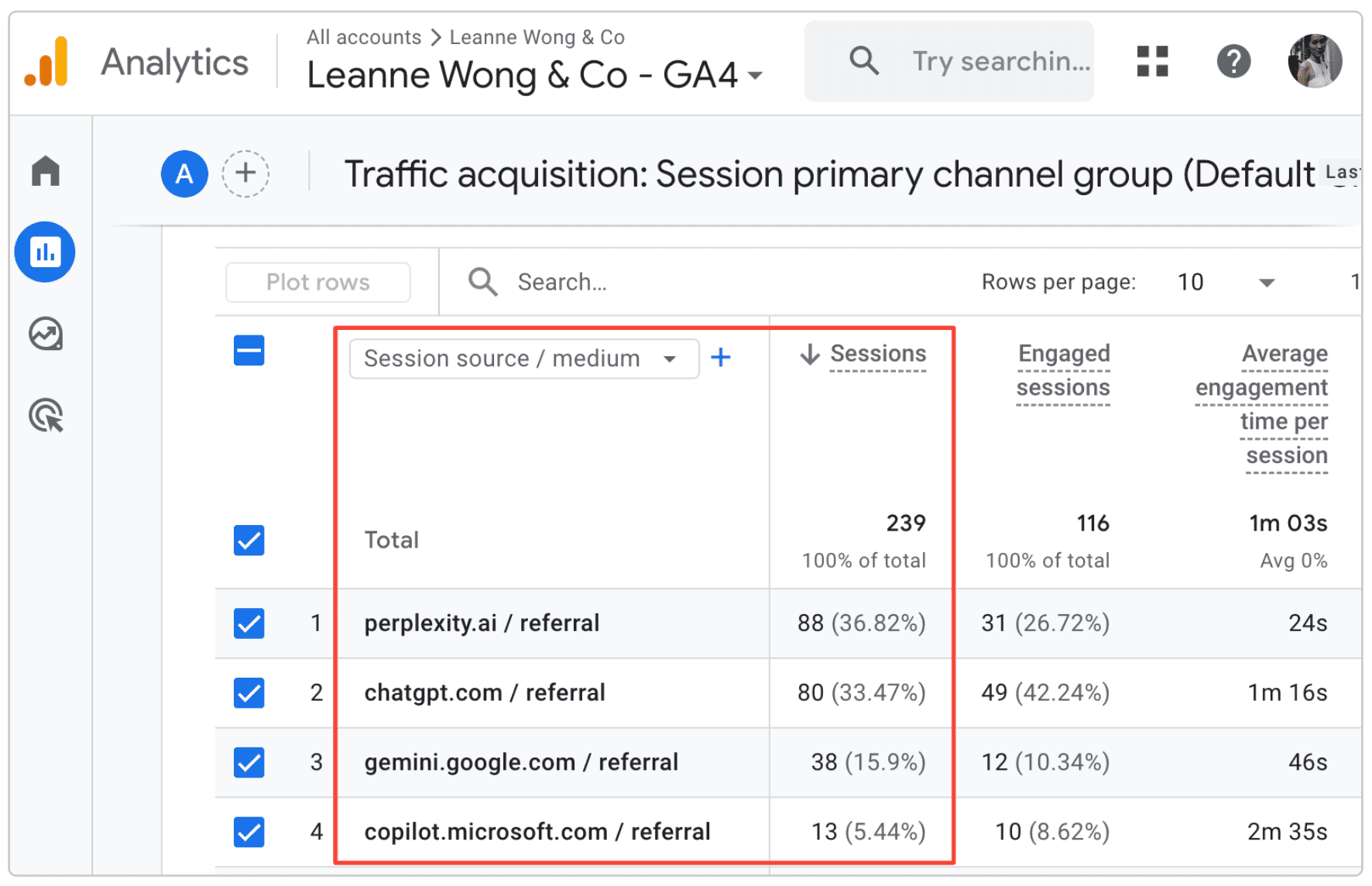Screen dimensions: 1372x886
Task: Click the 12 (10.34%) engaged sessions cell
Action: 1046,763
